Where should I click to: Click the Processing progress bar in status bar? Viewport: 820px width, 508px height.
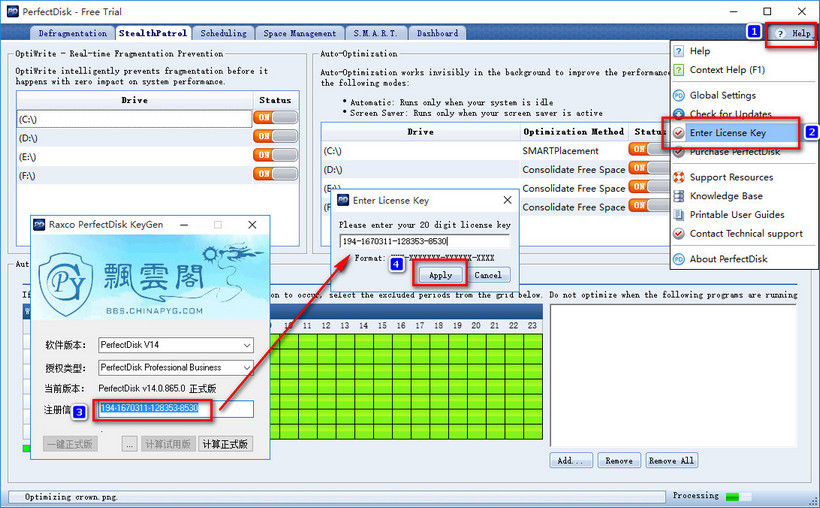coord(739,496)
